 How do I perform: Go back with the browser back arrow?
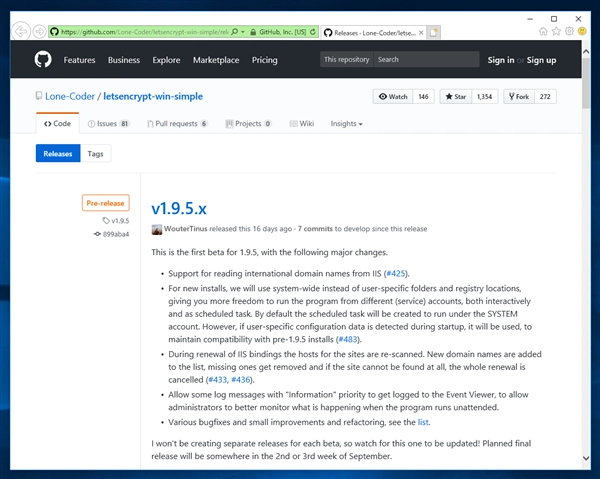[x=21, y=31]
